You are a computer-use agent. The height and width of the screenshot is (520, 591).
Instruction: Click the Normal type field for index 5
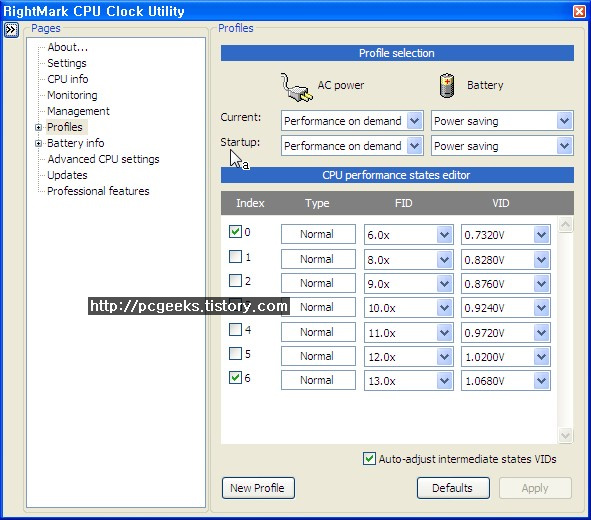coord(318,356)
